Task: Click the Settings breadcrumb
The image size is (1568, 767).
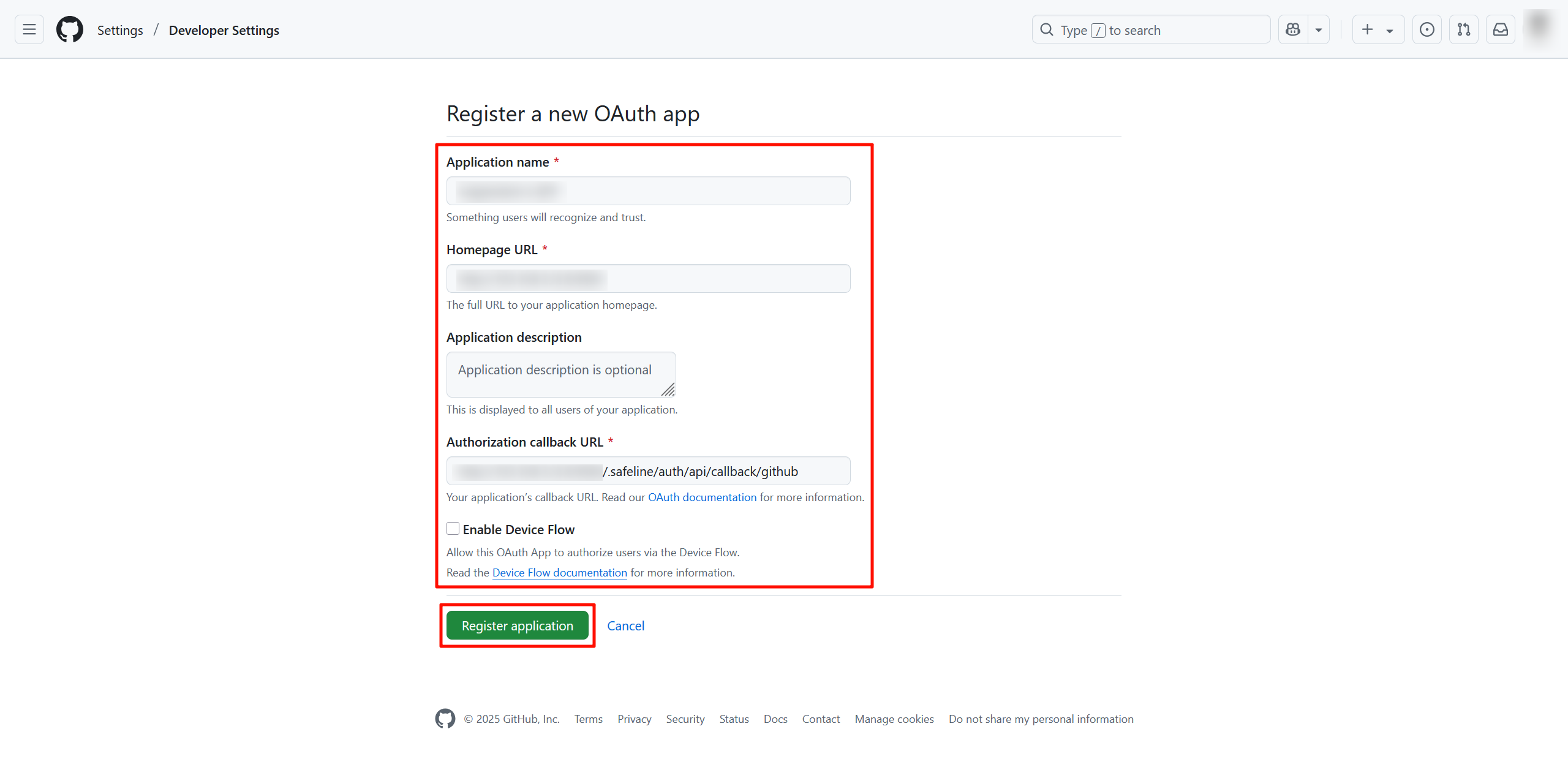Action: click(x=120, y=30)
